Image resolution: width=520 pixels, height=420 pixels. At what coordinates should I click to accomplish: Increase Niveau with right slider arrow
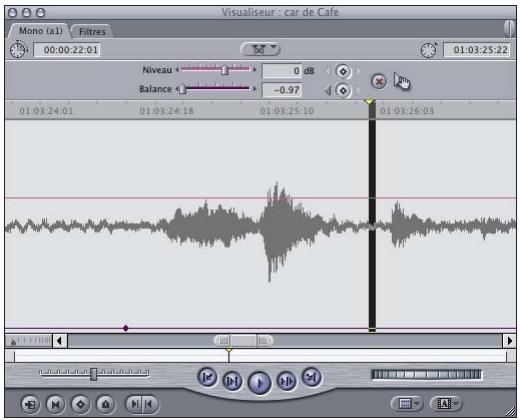coord(255,70)
